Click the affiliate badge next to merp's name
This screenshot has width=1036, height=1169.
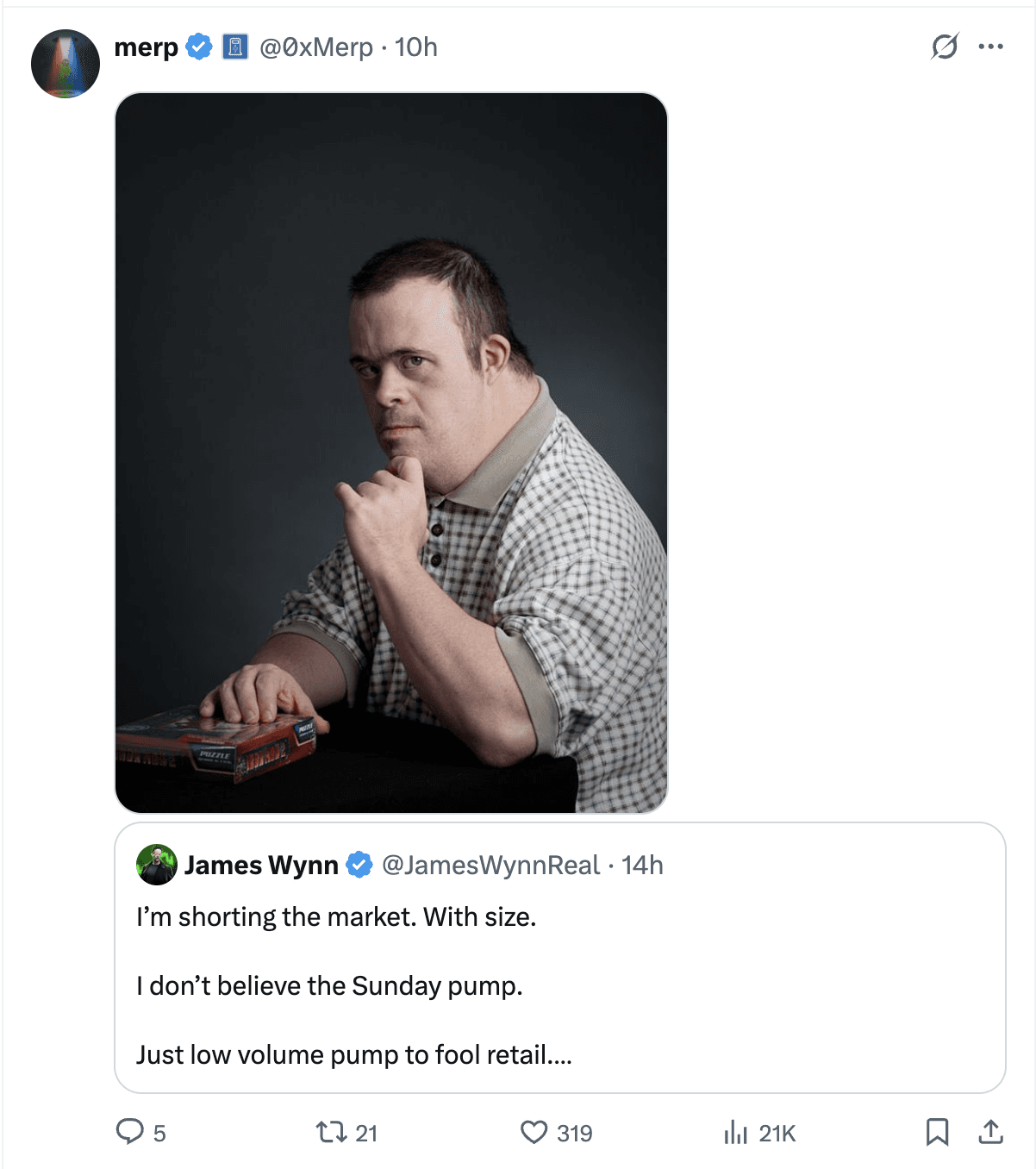click(x=231, y=47)
